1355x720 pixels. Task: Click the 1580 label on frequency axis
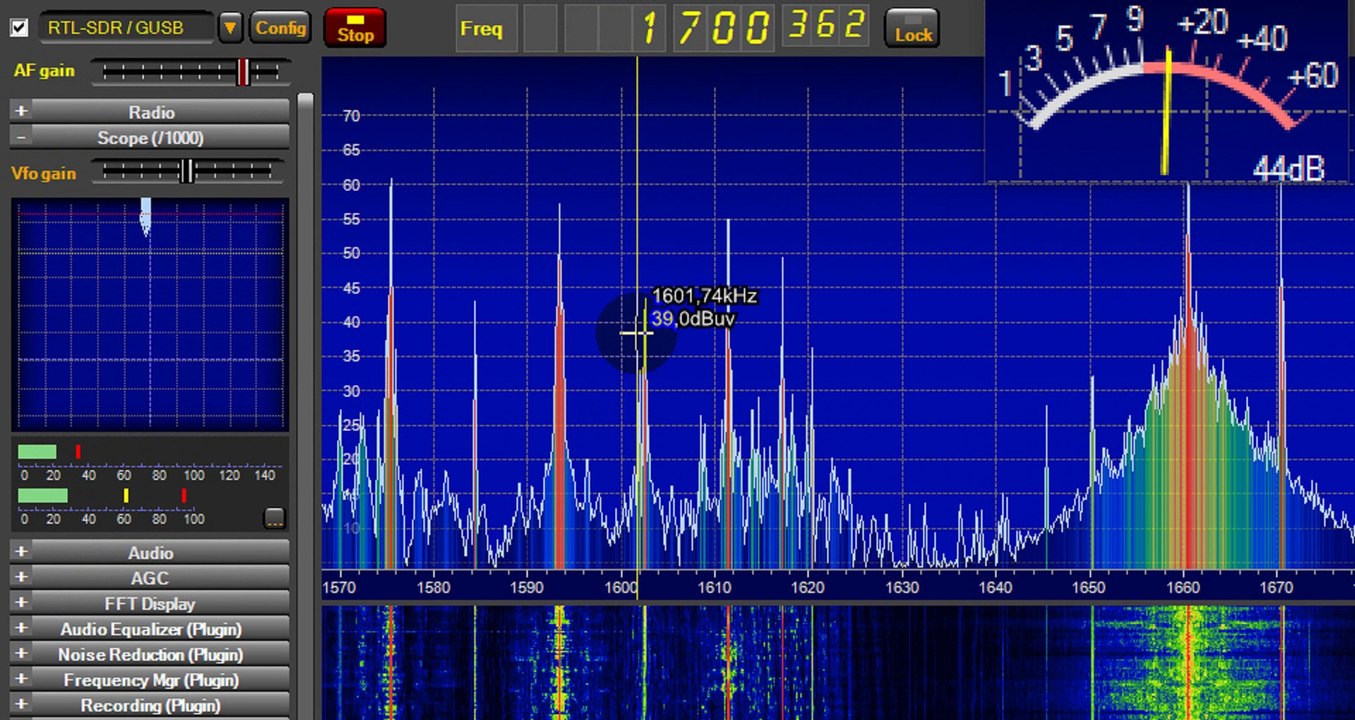pyautogui.click(x=434, y=588)
